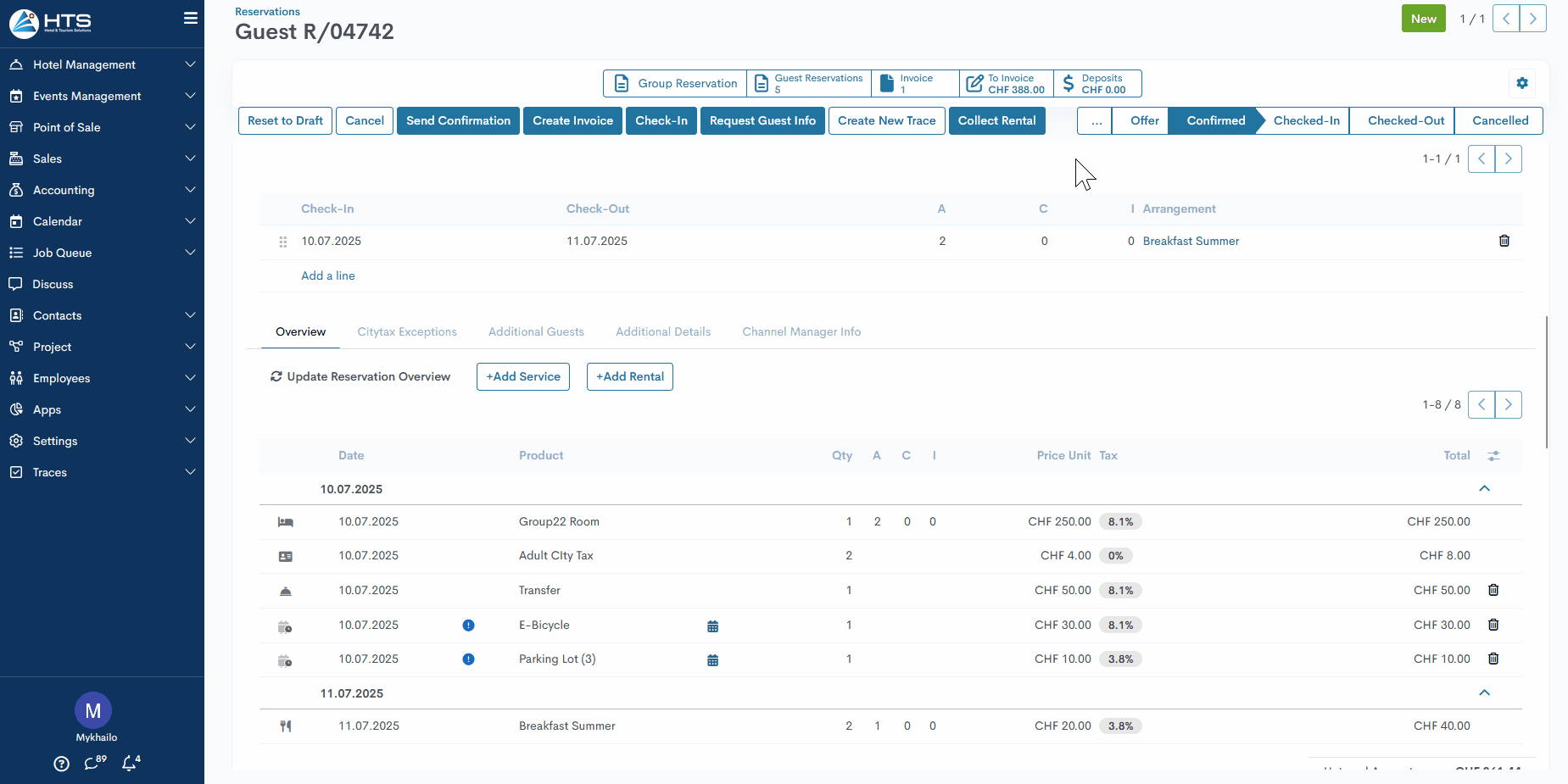Delete the Breakfast Summer reservation line
The width and height of the screenshot is (1568, 784).
[x=1504, y=241]
